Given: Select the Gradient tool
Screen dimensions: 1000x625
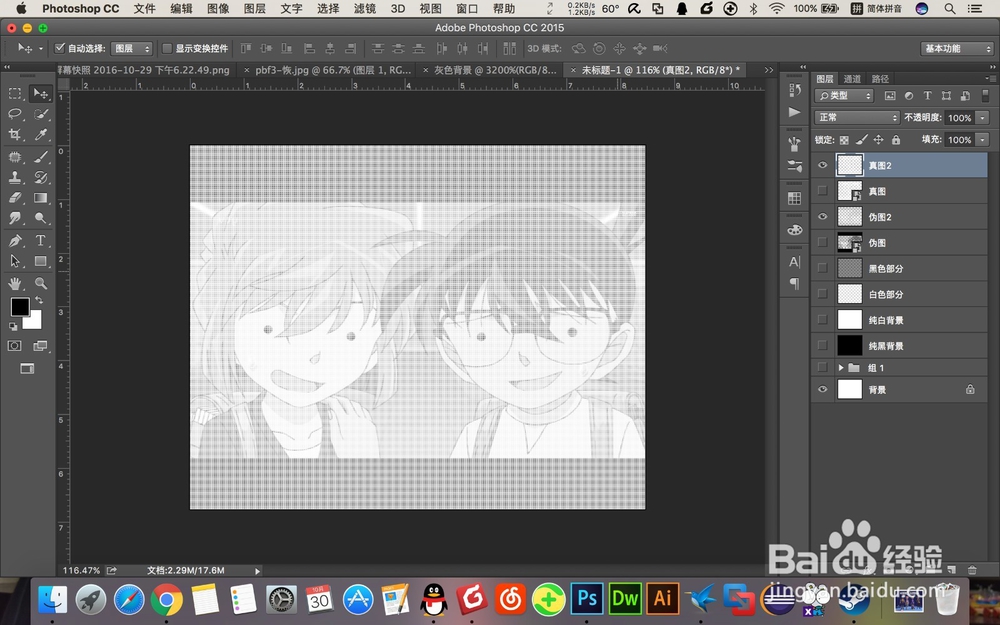Looking at the screenshot, I should pyautogui.click(x=40, y=198).
